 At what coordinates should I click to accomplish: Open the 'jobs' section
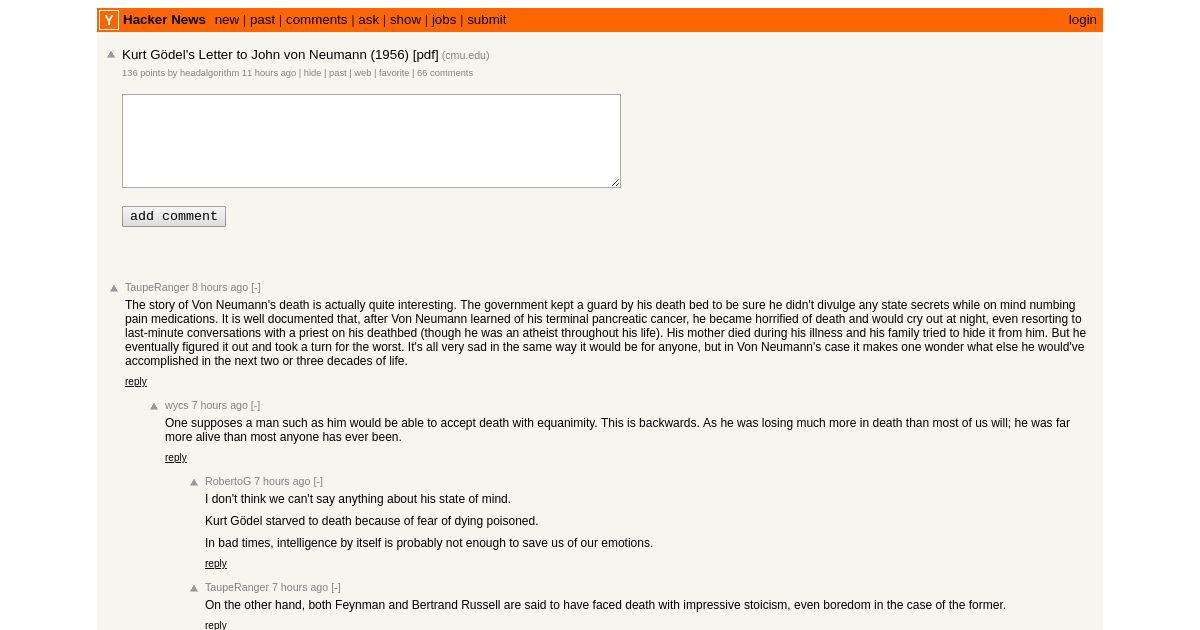point(444,20)
